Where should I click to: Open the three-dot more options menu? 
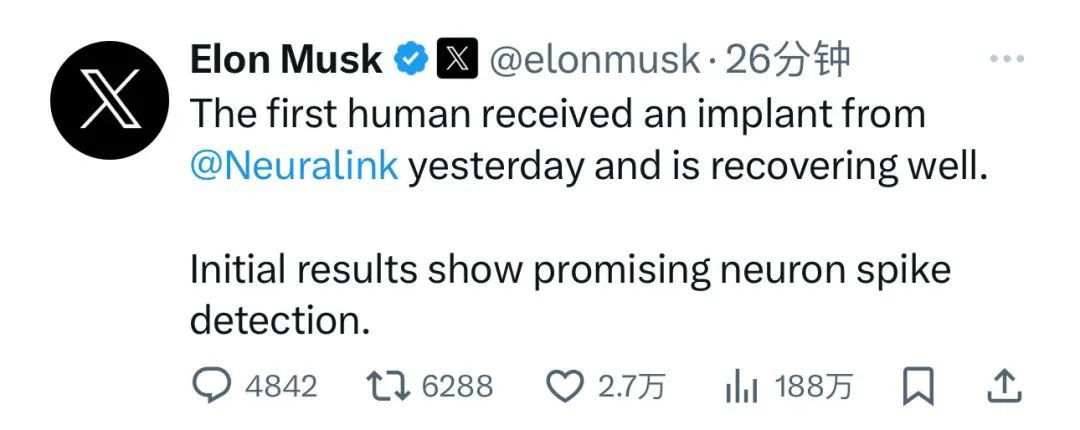point(1006,60)
